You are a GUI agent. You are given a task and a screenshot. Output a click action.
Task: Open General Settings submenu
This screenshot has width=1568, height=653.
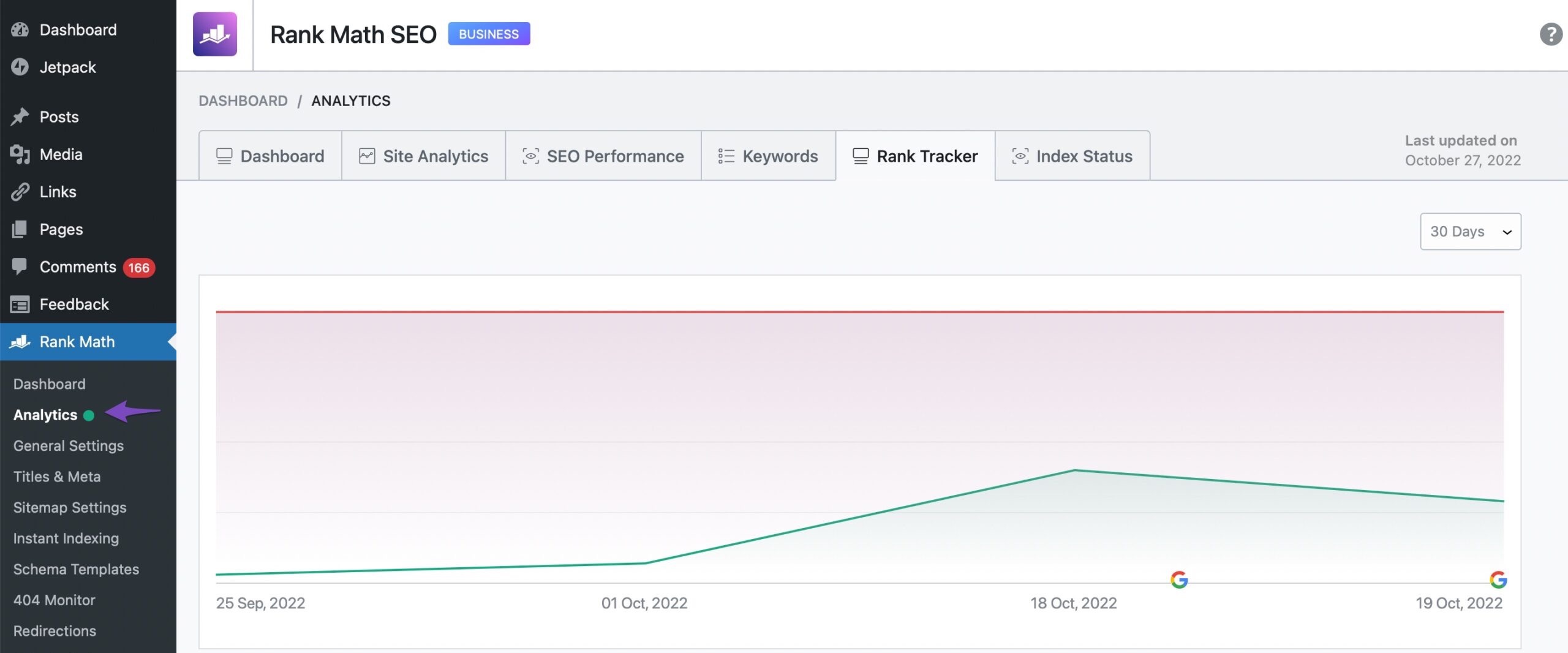point(69,446)
